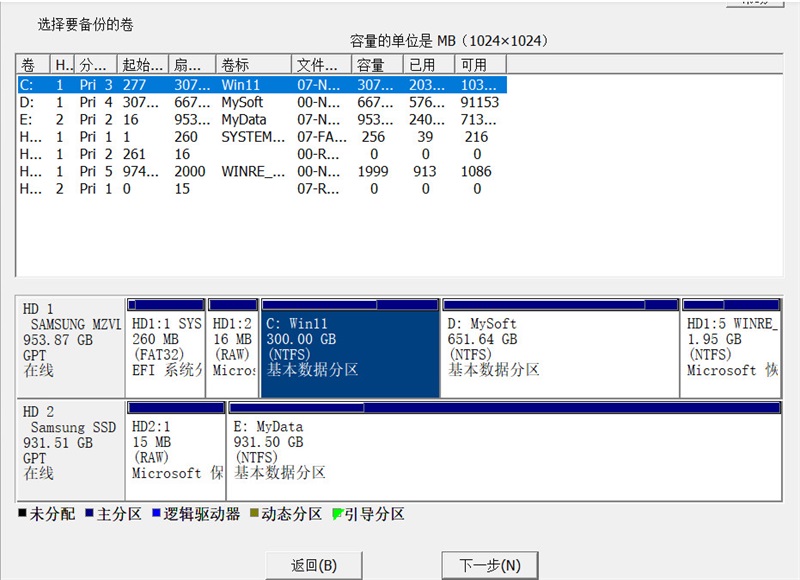Sort by the 卷 column header
The height and width of the screenshot is (580, 800).
tap(33, 65)
